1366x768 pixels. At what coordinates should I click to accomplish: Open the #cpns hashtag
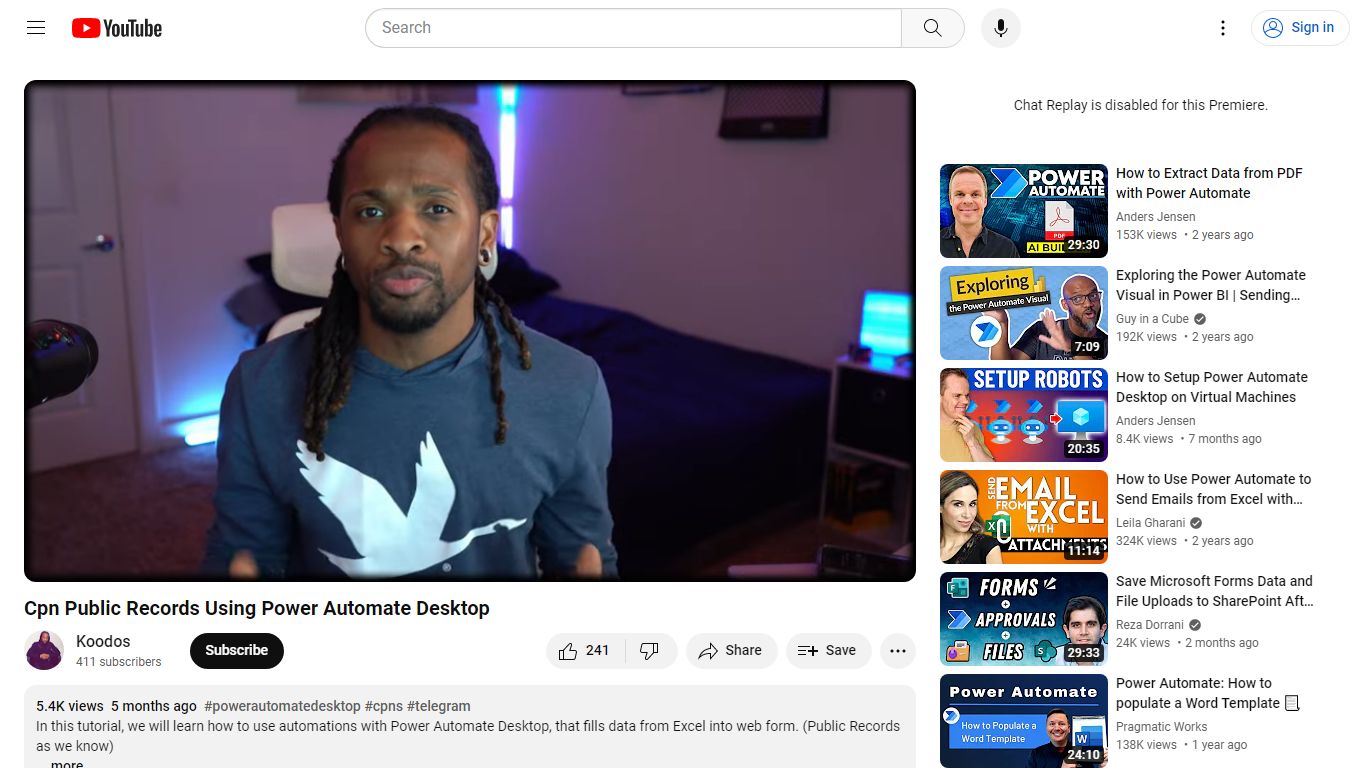[x=384, y=706]
